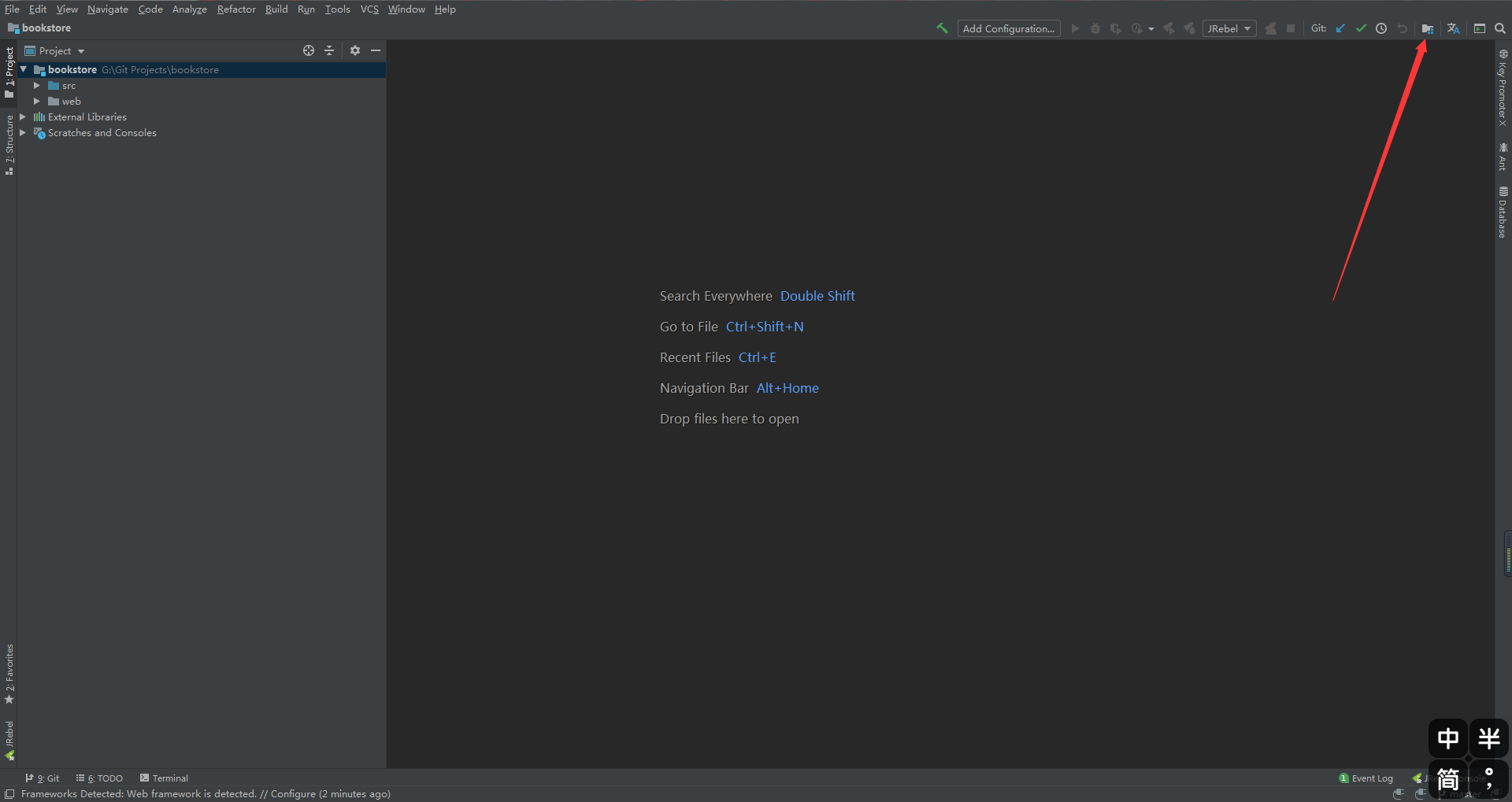Toggle the 6: TODO bottom tool window
1512x802 pixels.
point(99,778)
